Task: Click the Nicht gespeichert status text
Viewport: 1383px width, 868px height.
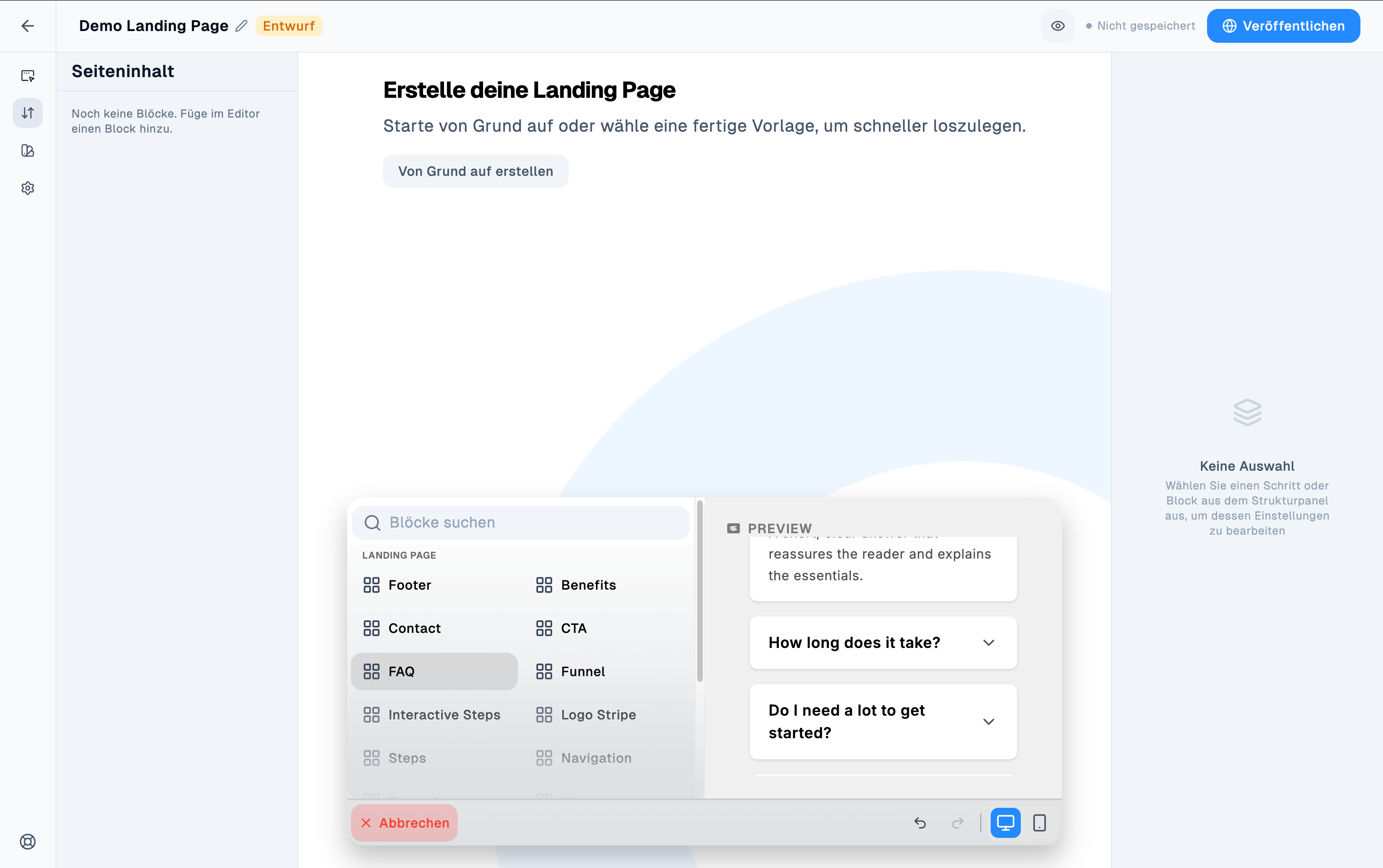Action: click(x=1146, y=26)
